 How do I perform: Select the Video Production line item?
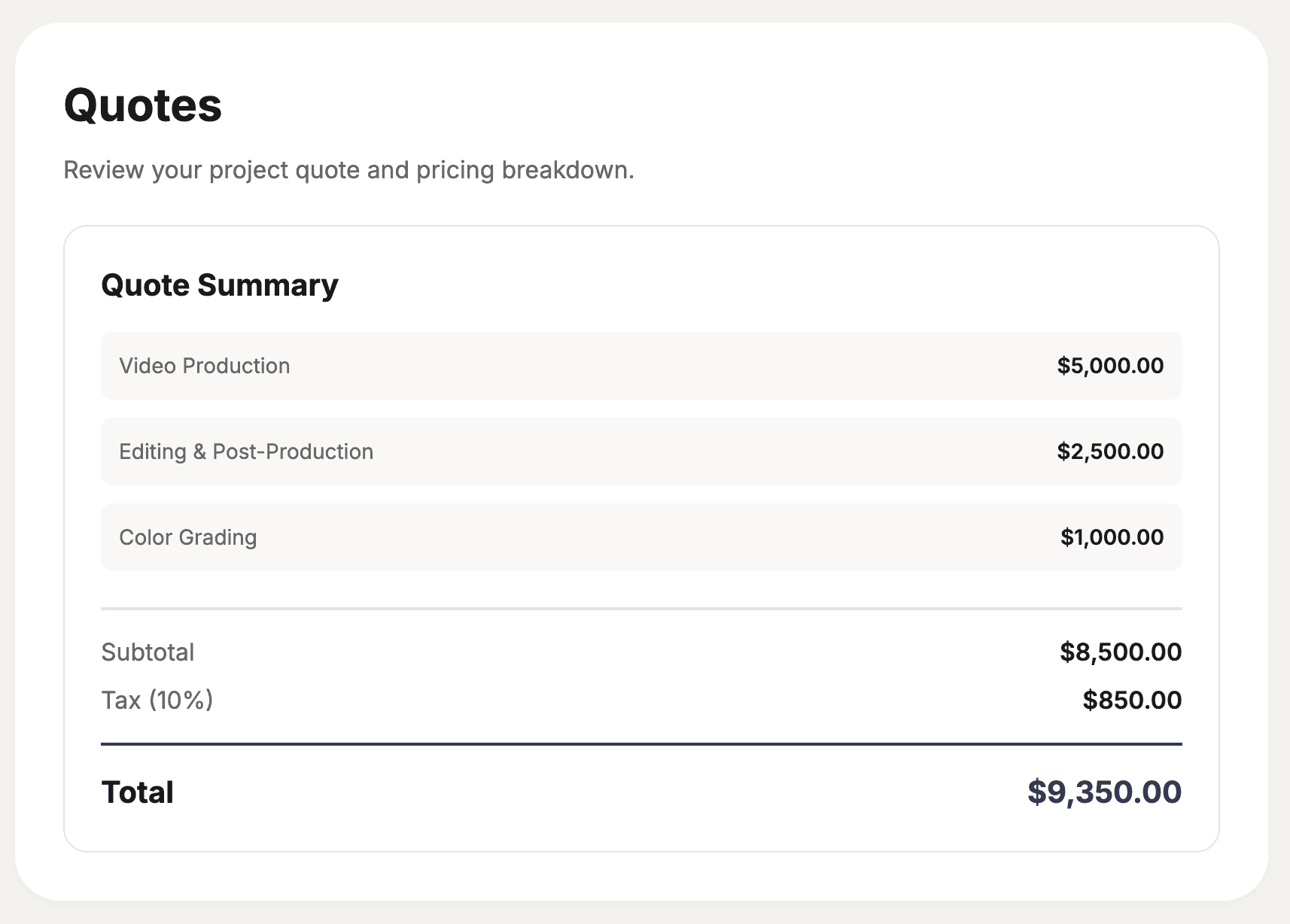coord(641,366)
